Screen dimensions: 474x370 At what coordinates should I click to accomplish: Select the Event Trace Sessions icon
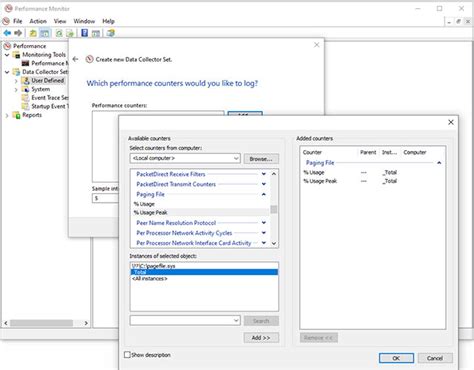tap(25, 98)
